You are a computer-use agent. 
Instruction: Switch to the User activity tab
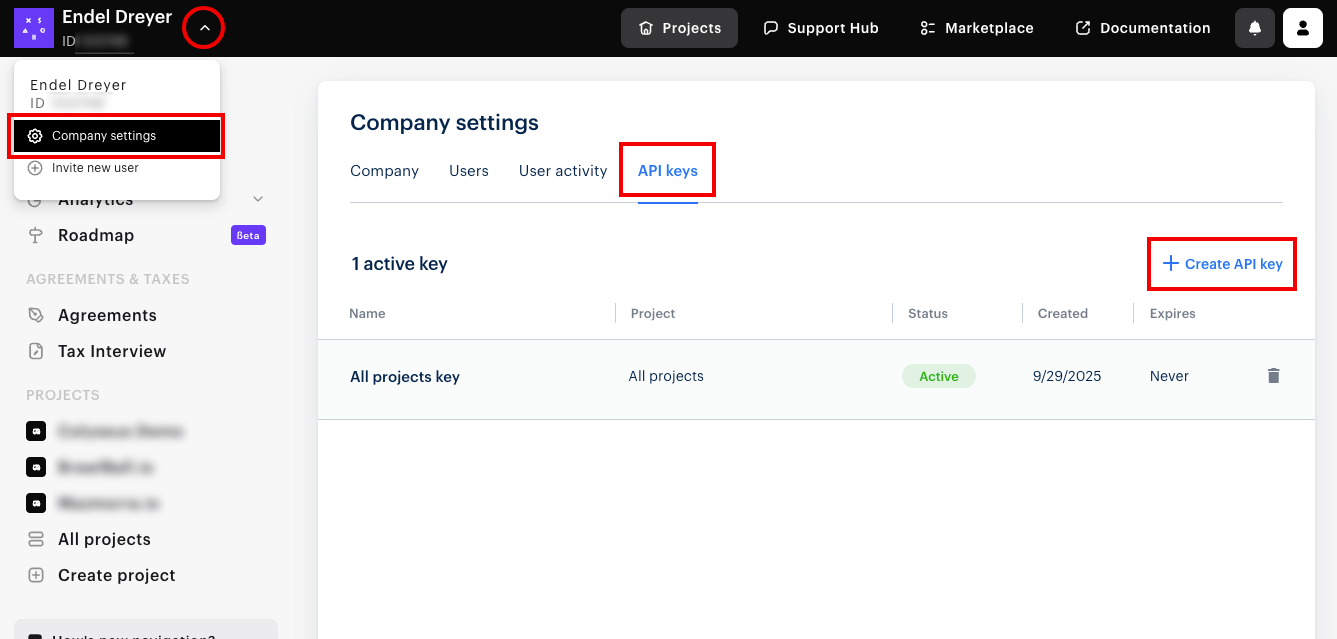pos(562,170)
